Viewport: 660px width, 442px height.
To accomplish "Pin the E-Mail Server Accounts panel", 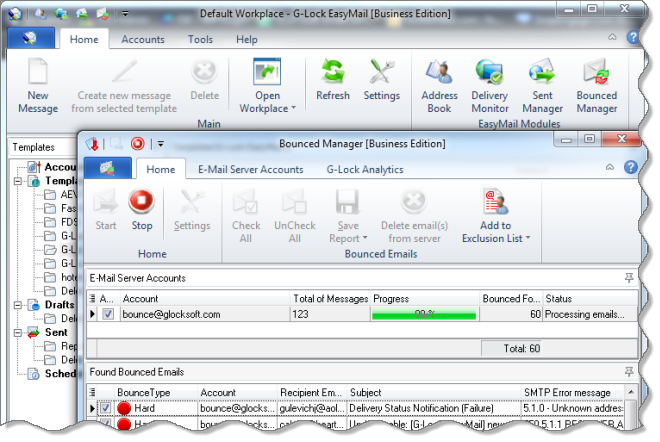I will coord(629,278).
